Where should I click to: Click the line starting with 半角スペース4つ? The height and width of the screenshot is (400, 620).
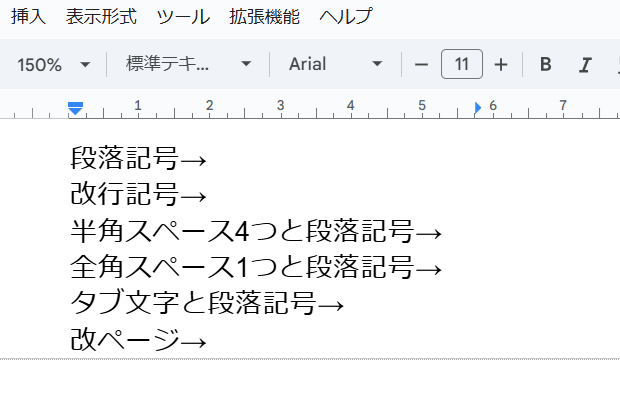(x=255, y=232)
